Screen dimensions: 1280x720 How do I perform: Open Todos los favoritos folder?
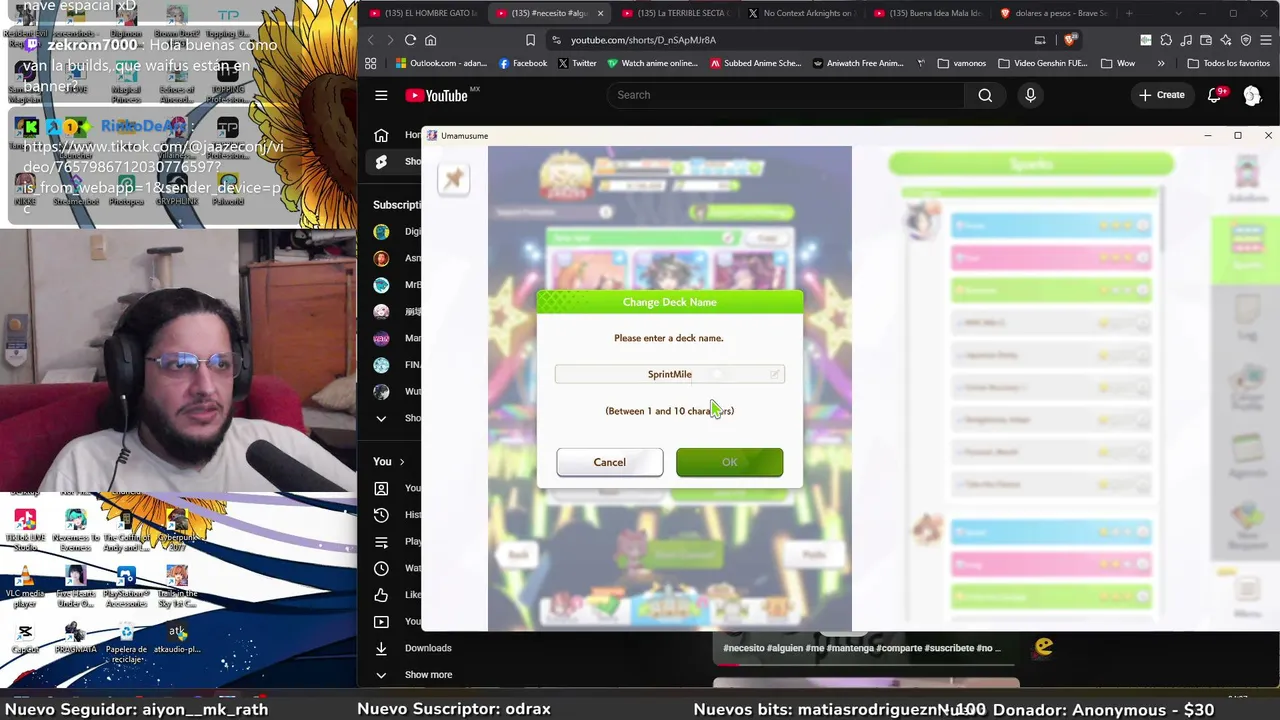coord(1228,63)
